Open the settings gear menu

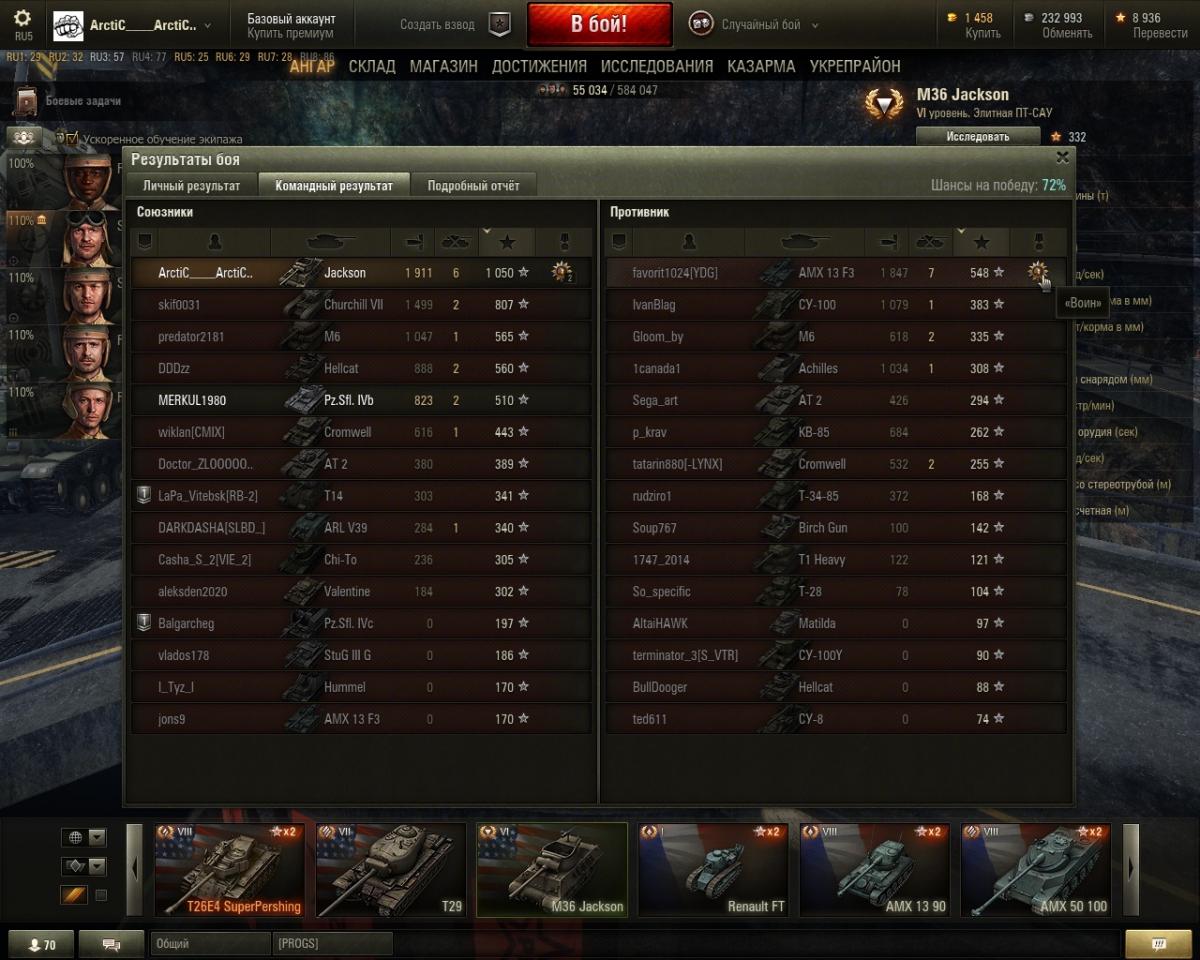(x=22, y=18)
